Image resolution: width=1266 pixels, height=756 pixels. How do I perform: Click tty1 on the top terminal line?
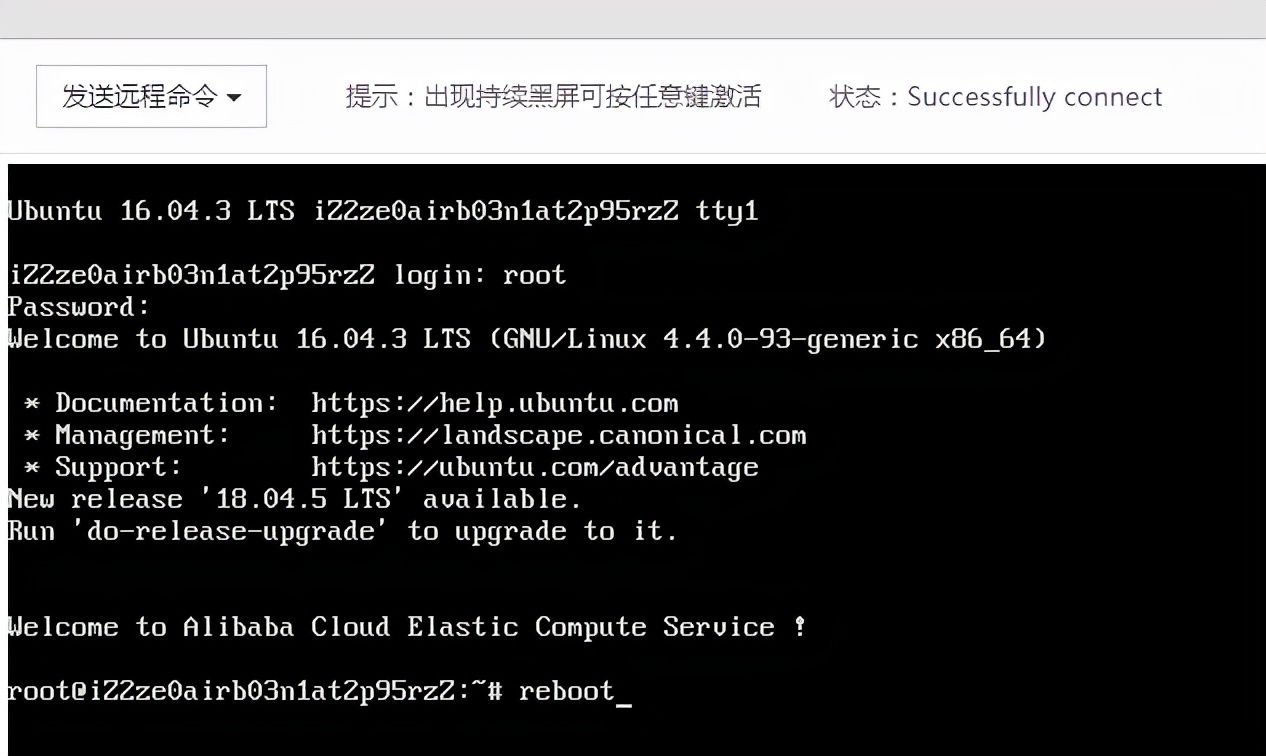(726, 211)
